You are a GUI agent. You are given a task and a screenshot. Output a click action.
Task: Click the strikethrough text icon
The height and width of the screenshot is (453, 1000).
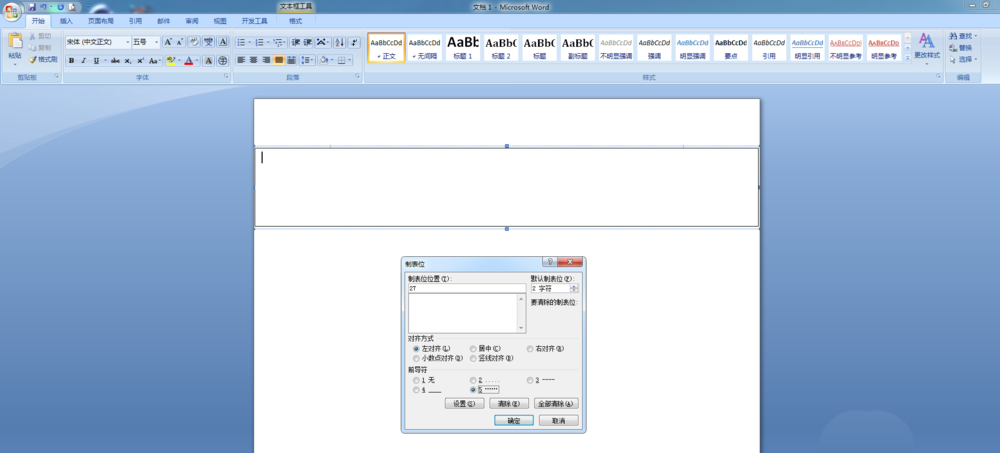tap(115, 61)
